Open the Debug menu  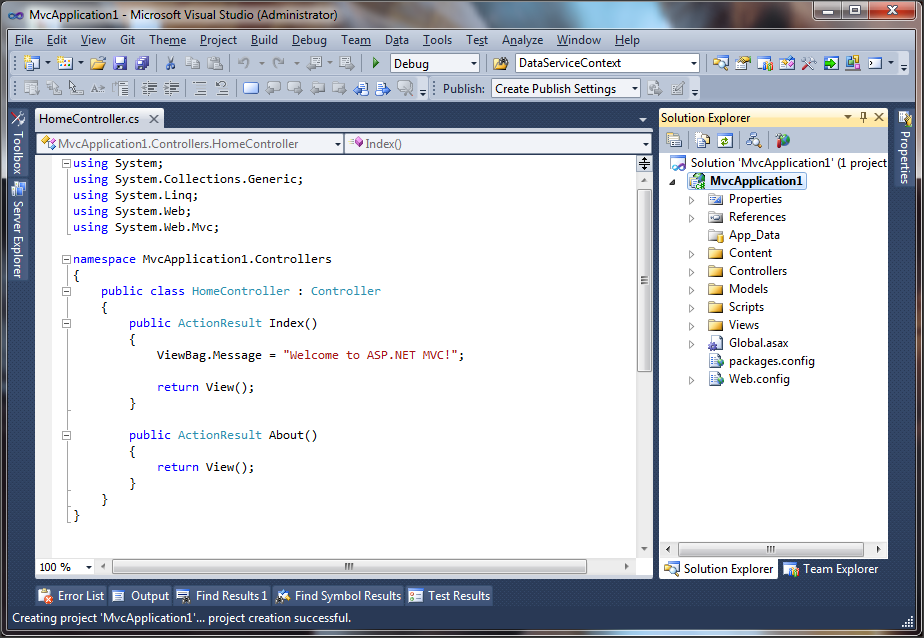(309, 40)
